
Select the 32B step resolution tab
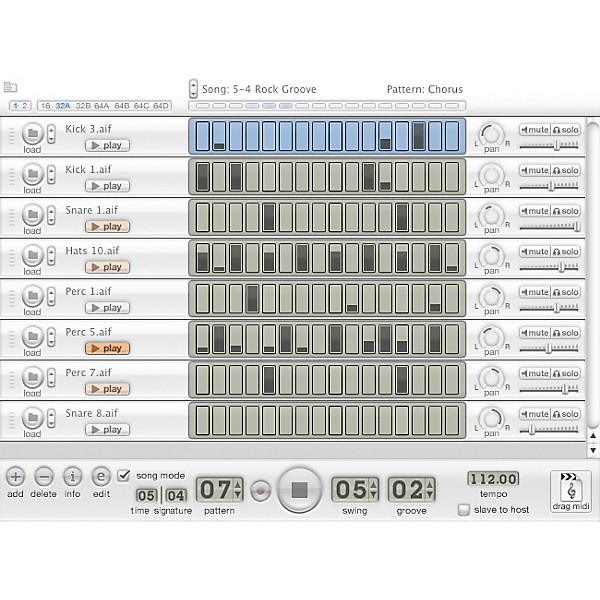click(x=83, y=106)
